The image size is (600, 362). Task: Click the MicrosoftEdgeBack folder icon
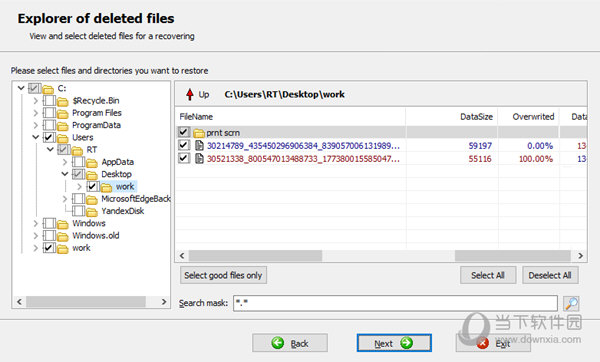pyautogui.click(x=92, y=199)
